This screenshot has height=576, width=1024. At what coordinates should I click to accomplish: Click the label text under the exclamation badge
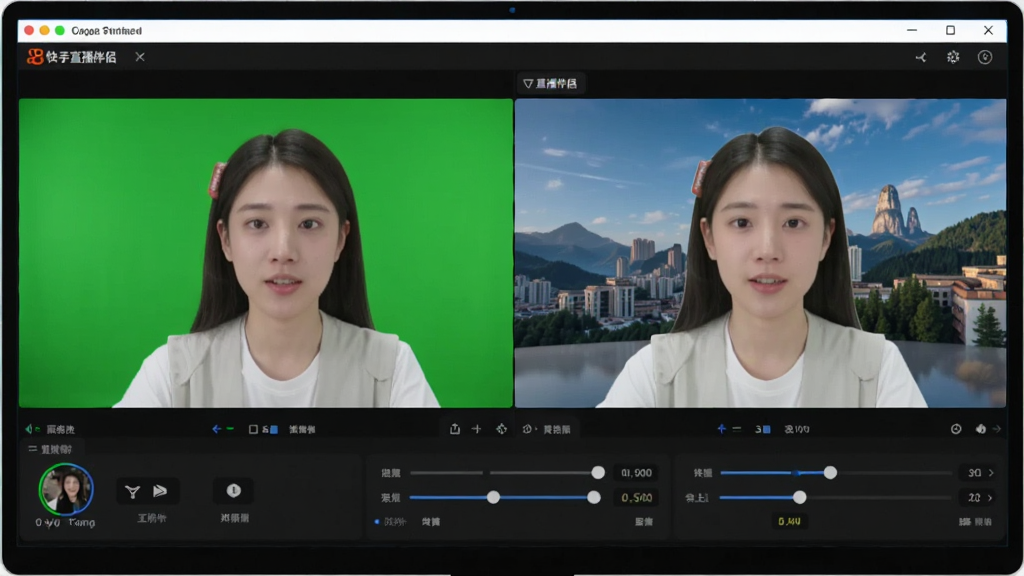pyautogui.click(x=234, y=518)
